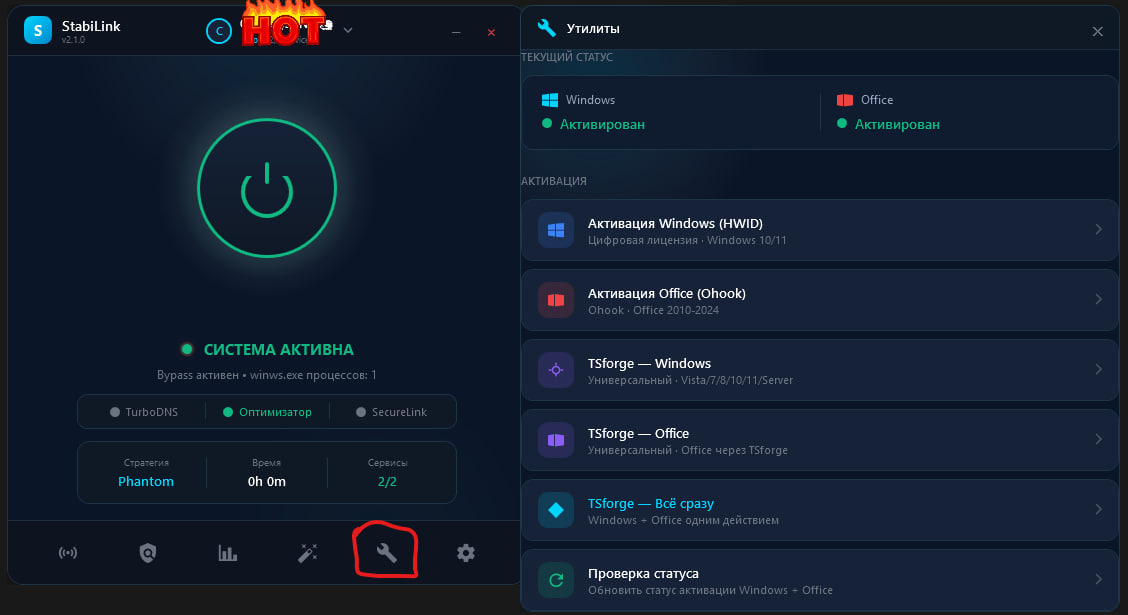This screenshot has height=615, width=1128.
Task: Open the bar chart statistics icon
Action: coord(227,553)
